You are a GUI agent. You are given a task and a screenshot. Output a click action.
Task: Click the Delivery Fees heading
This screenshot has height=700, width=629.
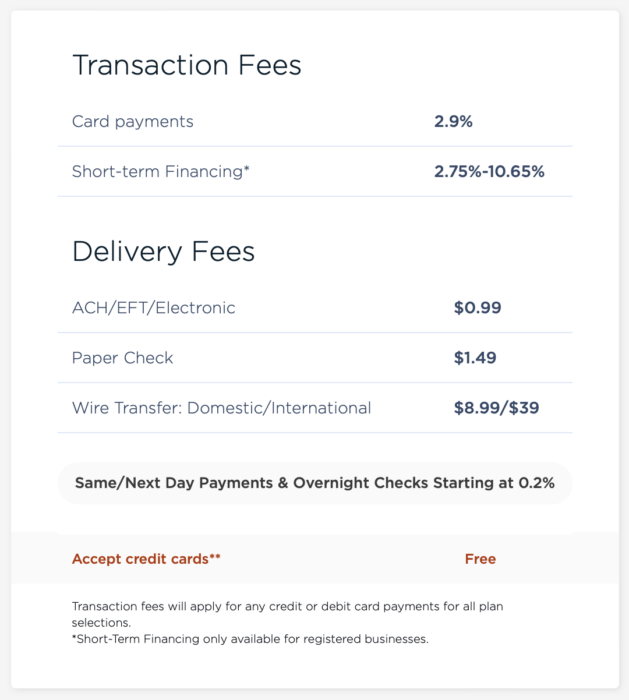tap(163, 251)
